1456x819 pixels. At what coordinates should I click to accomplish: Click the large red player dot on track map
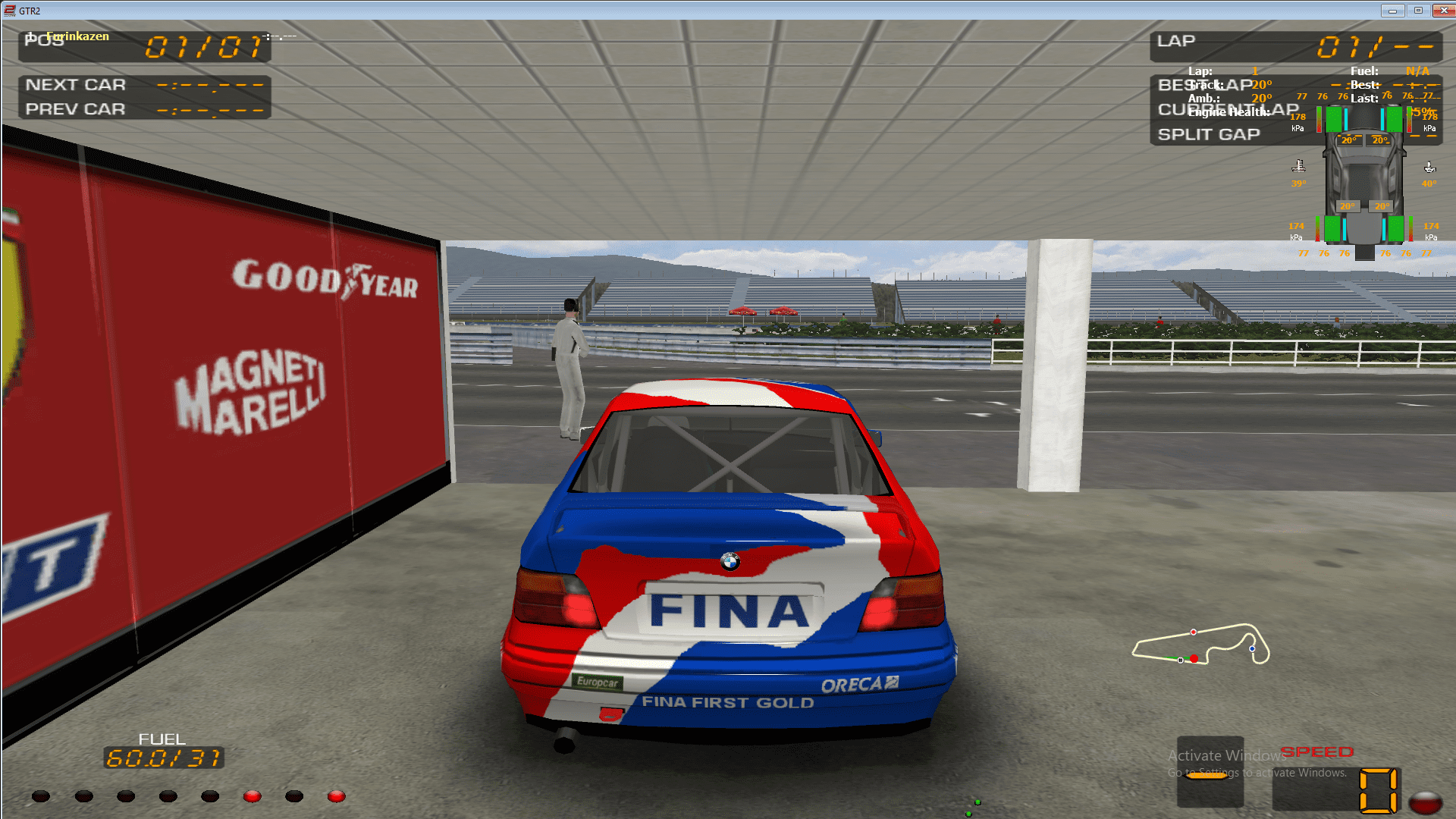[x=1194, y=658]
